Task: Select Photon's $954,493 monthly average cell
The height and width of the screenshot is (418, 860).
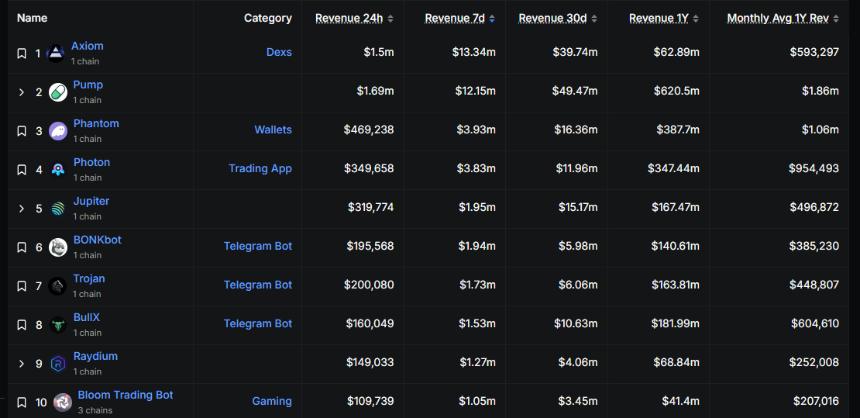Action: [x=814, y=168]
